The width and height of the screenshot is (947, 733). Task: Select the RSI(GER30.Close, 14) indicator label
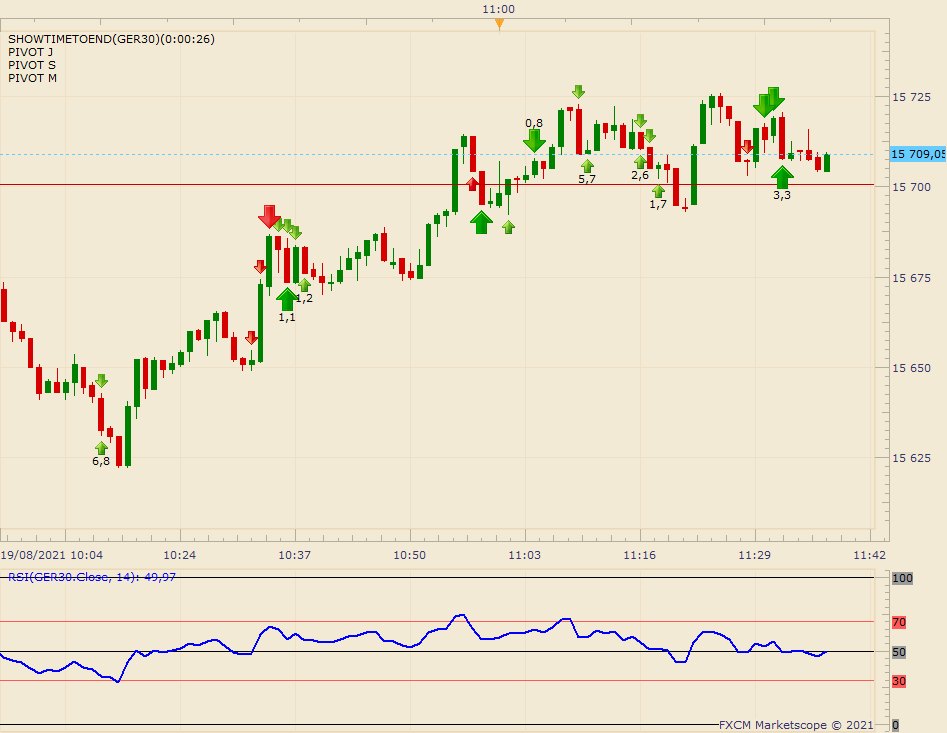coord(92,577)
